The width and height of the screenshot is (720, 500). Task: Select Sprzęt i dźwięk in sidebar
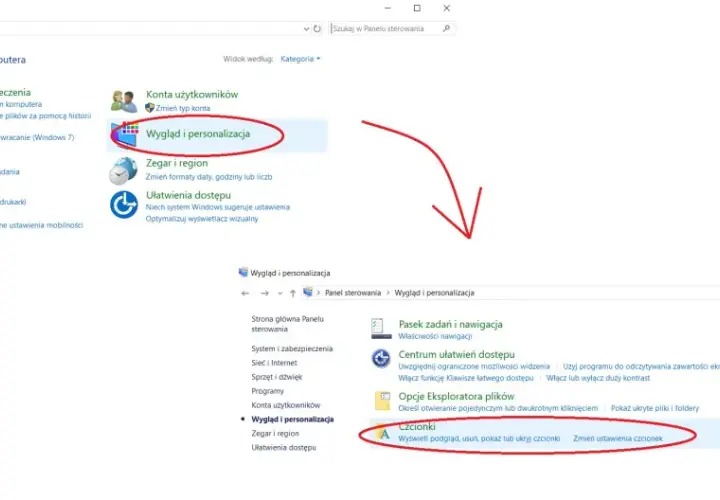(277, 377)
